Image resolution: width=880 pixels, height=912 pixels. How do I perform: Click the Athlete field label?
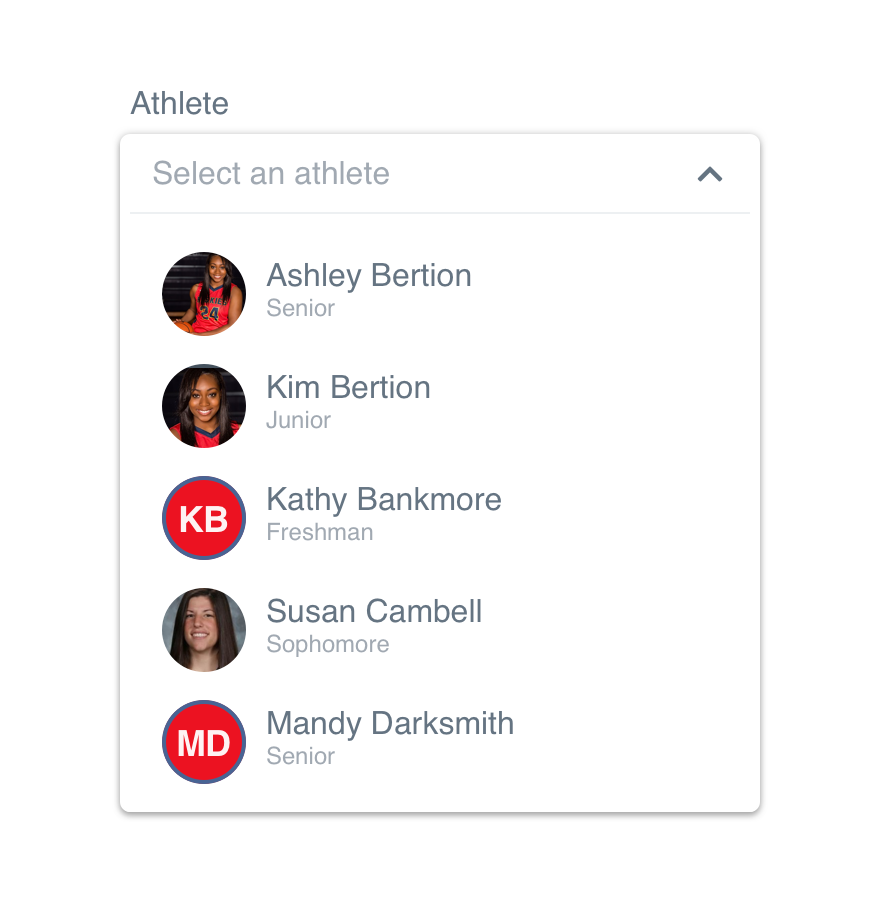pos(179,104)
